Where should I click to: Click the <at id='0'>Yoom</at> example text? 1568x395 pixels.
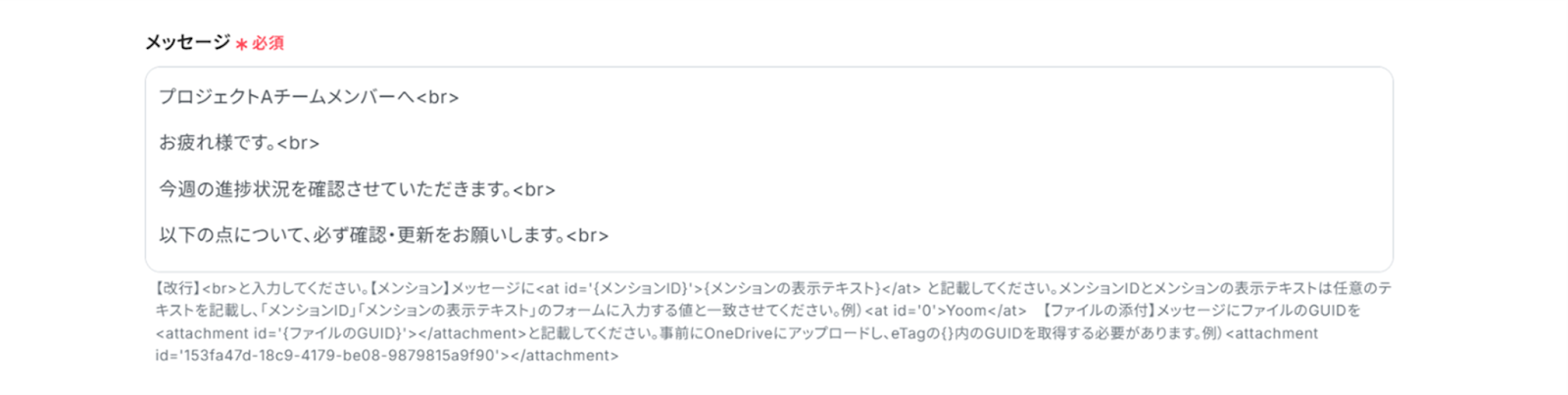tap(946, 311)
